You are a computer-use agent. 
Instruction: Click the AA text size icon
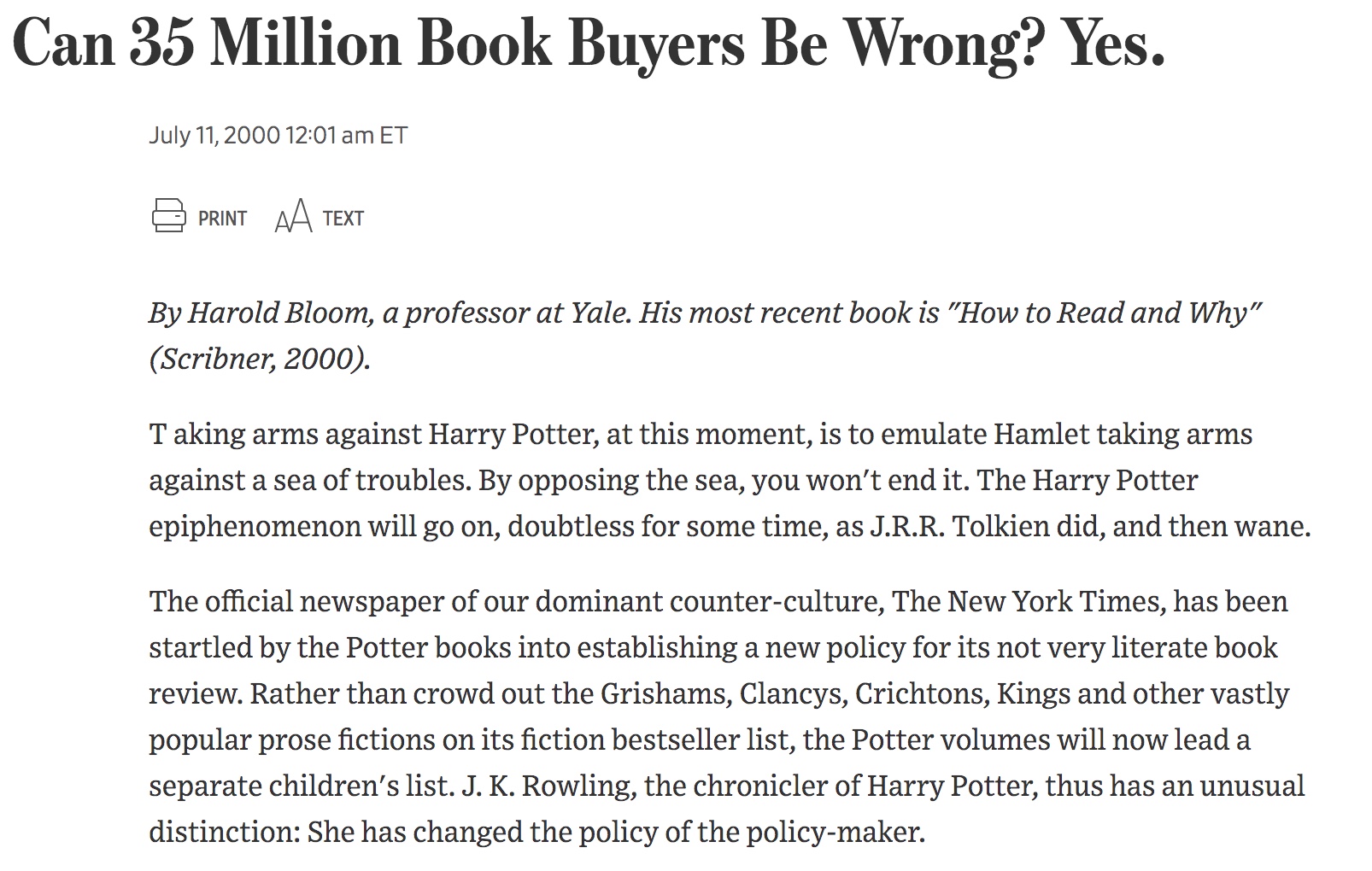click(293, 218)
